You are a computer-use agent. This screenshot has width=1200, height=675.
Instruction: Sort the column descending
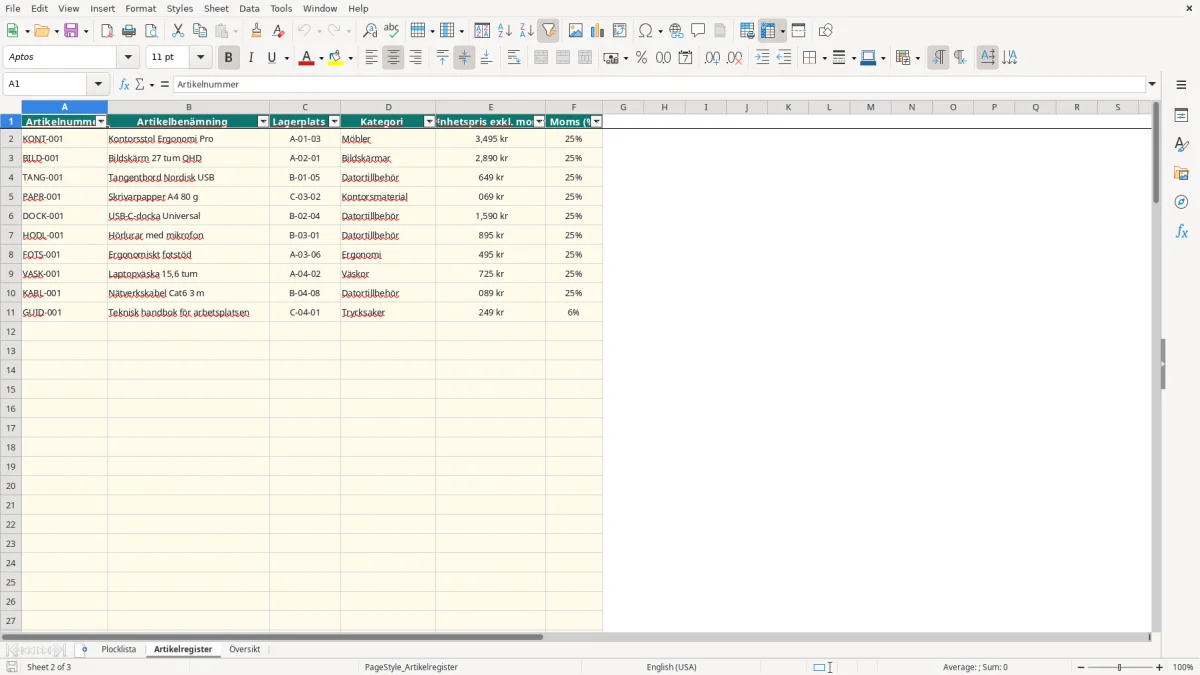(526, 31)
